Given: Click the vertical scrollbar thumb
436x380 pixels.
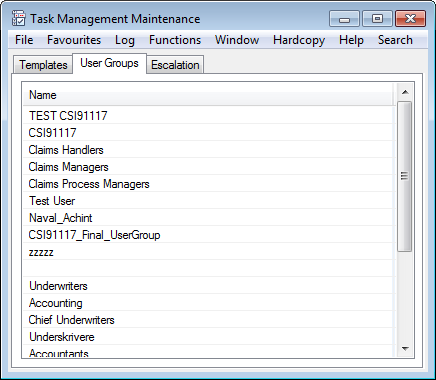Looking at the screenshot, I should pos(405,176).
